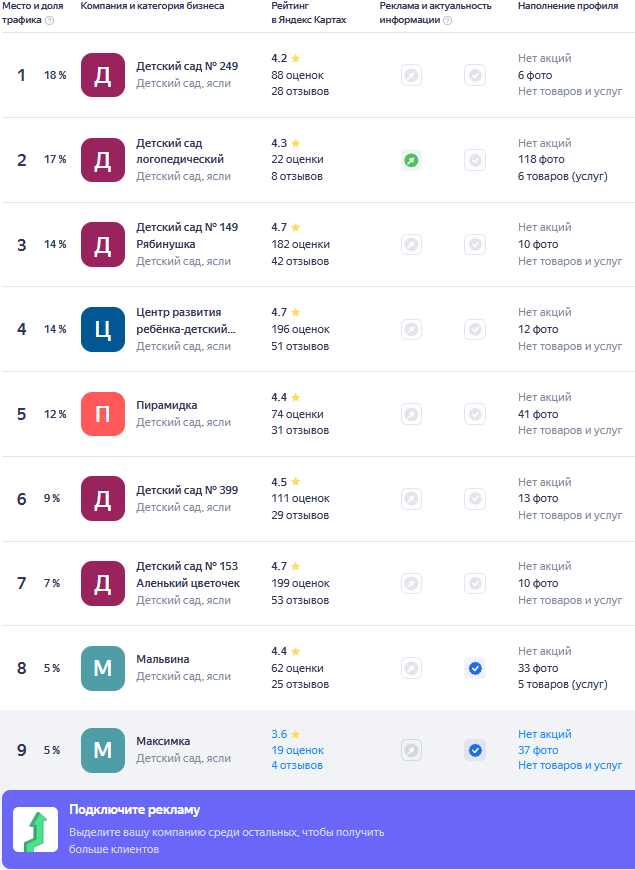Click ad icon in Максимка row
Screen dimensions: 635x870
point(411,751)
